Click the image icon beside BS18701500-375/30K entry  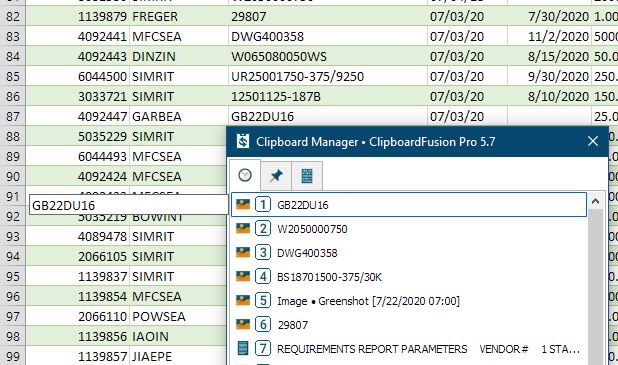[x=243, y=276]
